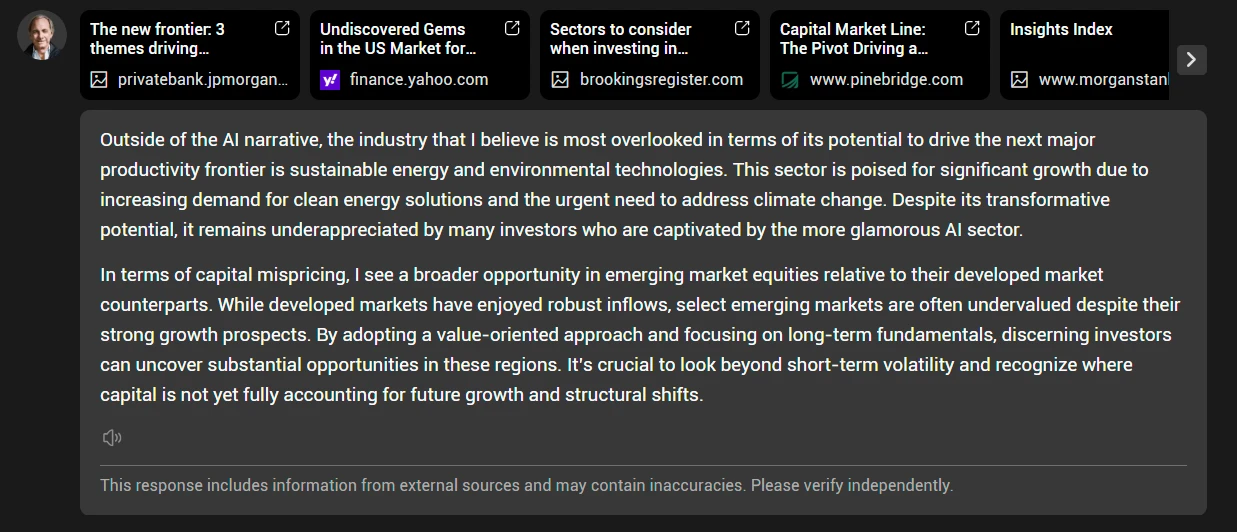Open the "Insights Index" source card
This screenshot has width=1237, height=532.
1061,30
